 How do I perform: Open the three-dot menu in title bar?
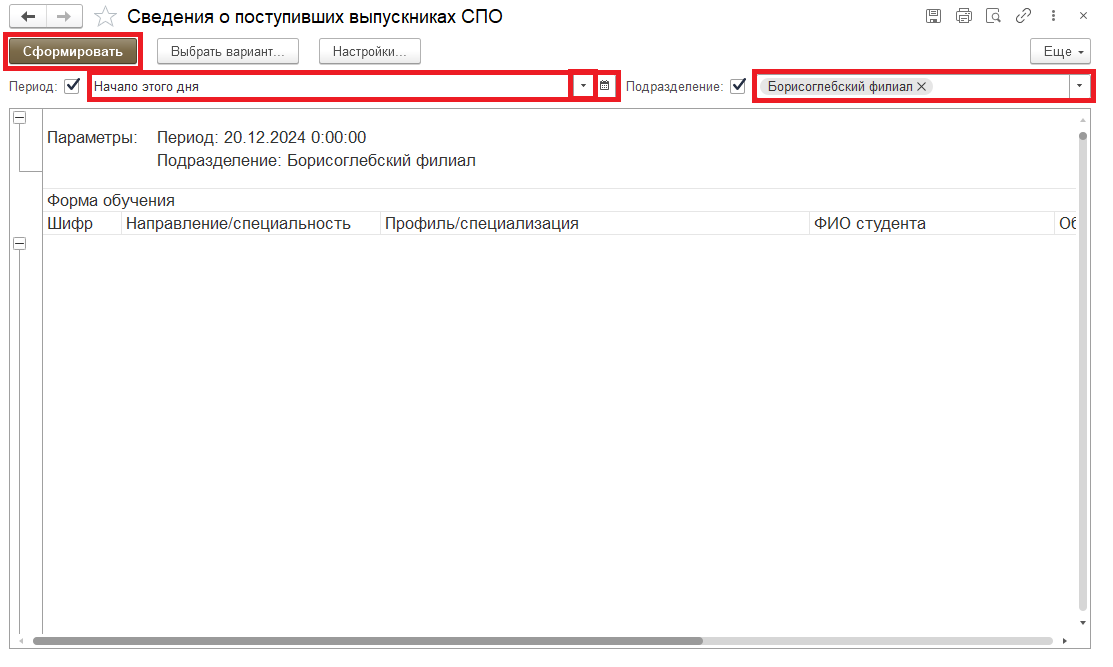pos(1054,16)
